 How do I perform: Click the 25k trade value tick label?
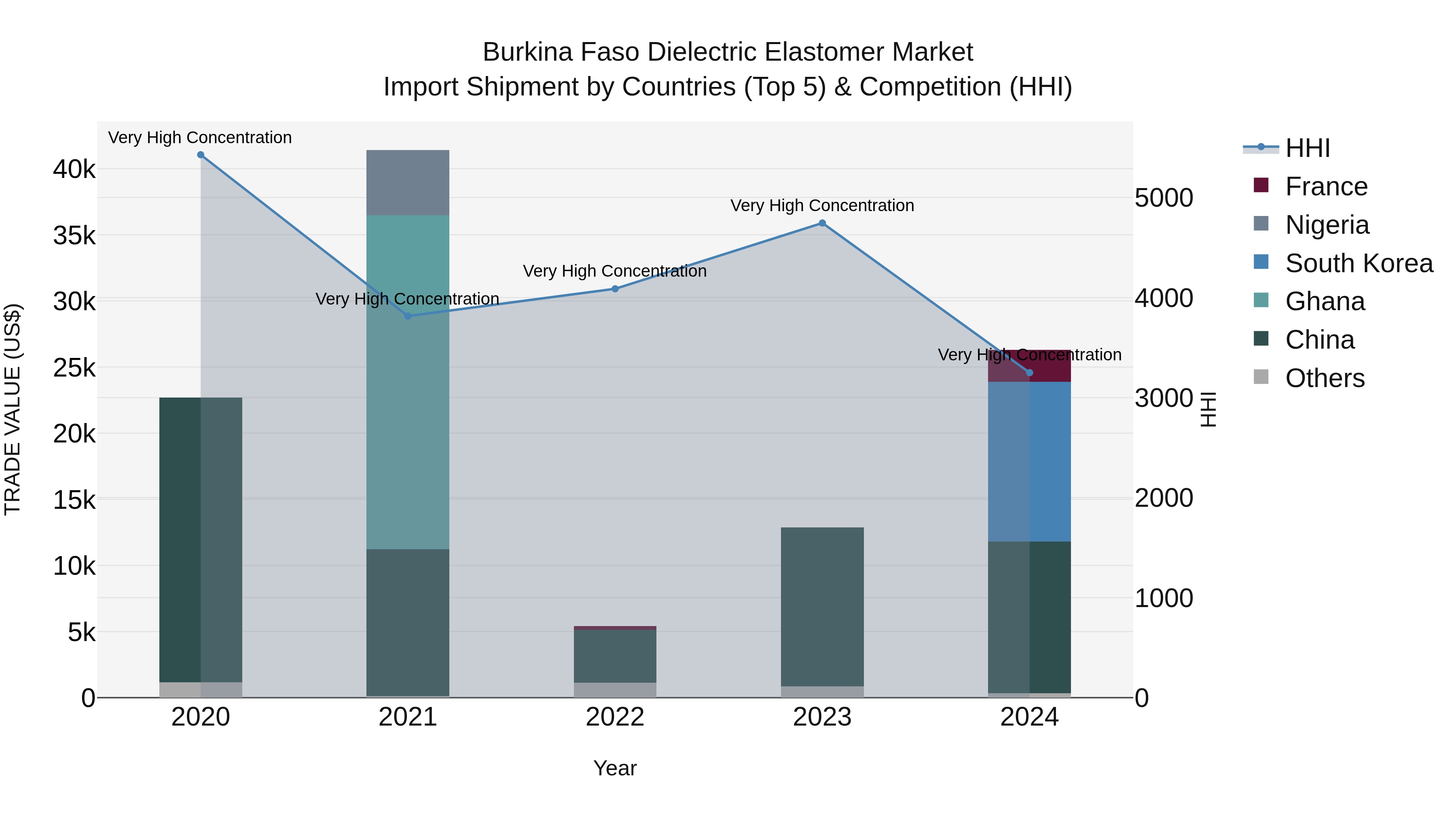[x=74, y=368]
